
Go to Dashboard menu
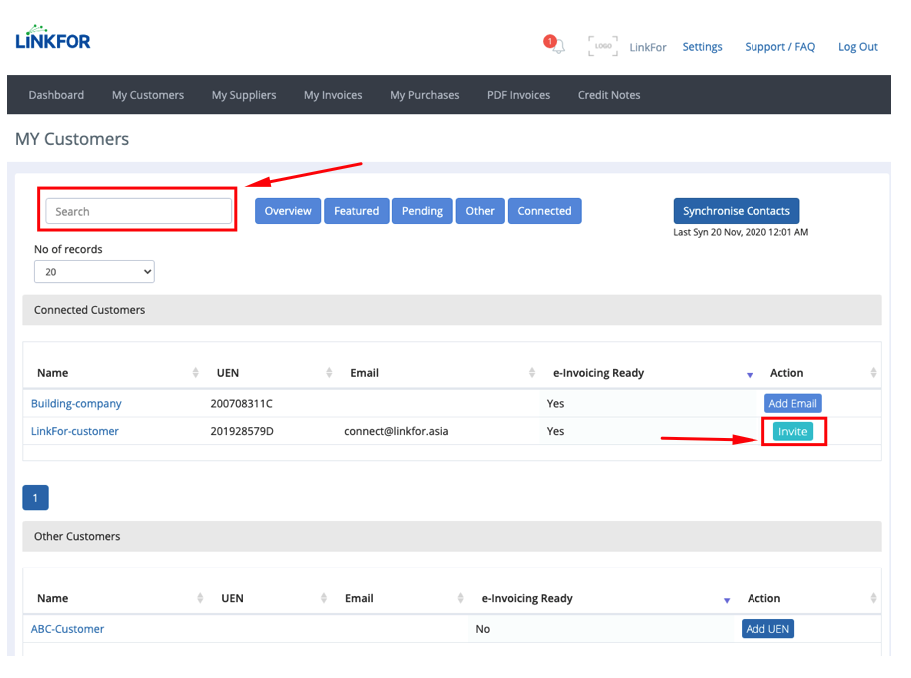[x=56, y=95]
